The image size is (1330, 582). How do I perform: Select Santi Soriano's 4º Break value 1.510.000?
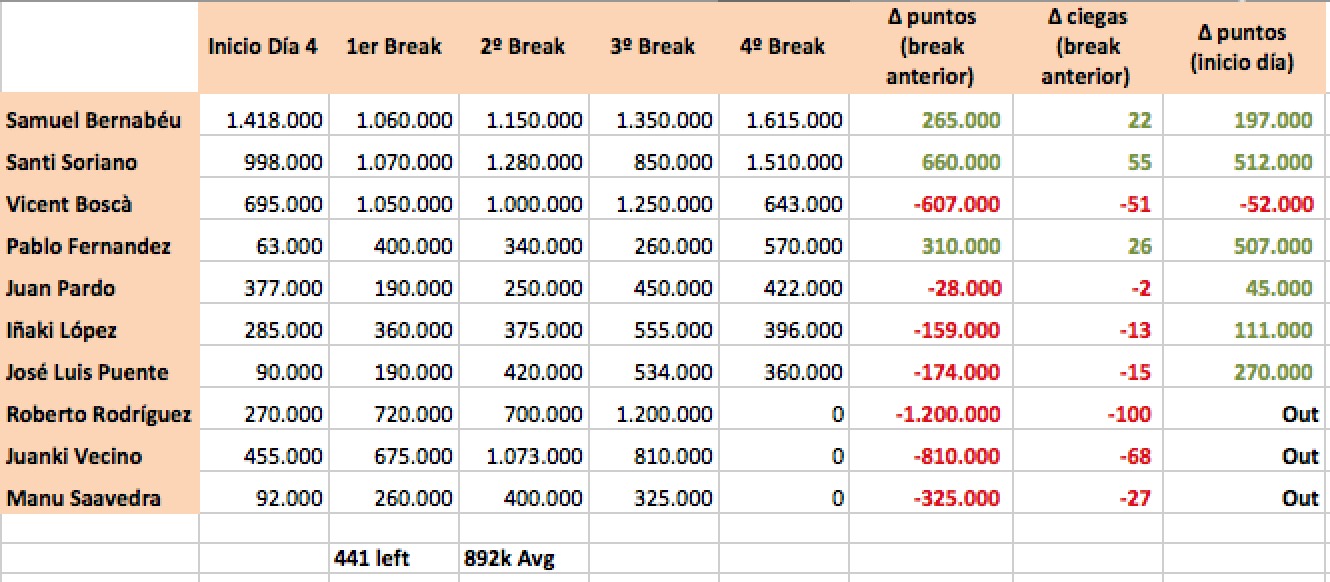783,162
